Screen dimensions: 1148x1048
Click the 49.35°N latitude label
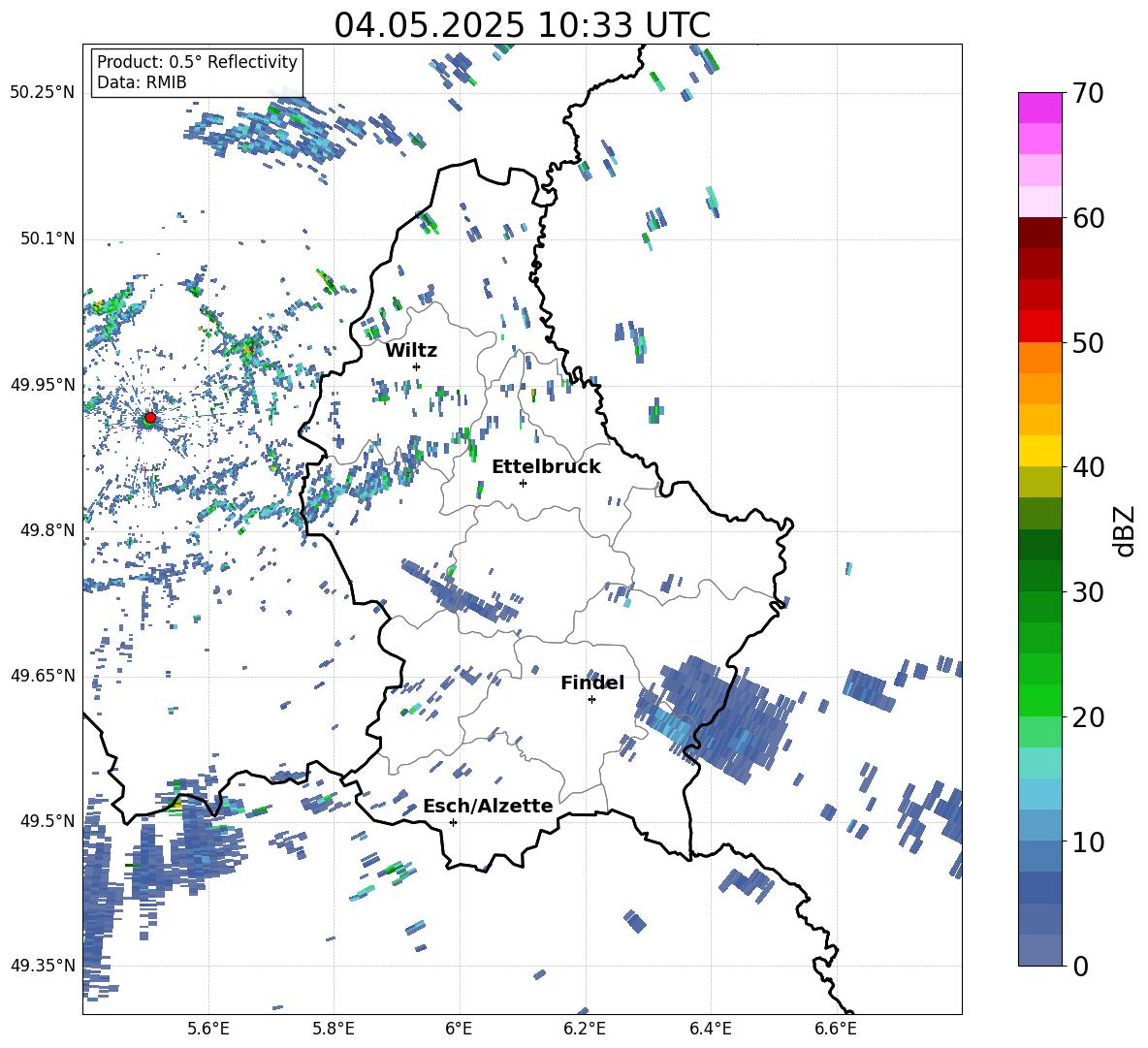[43, 966]
